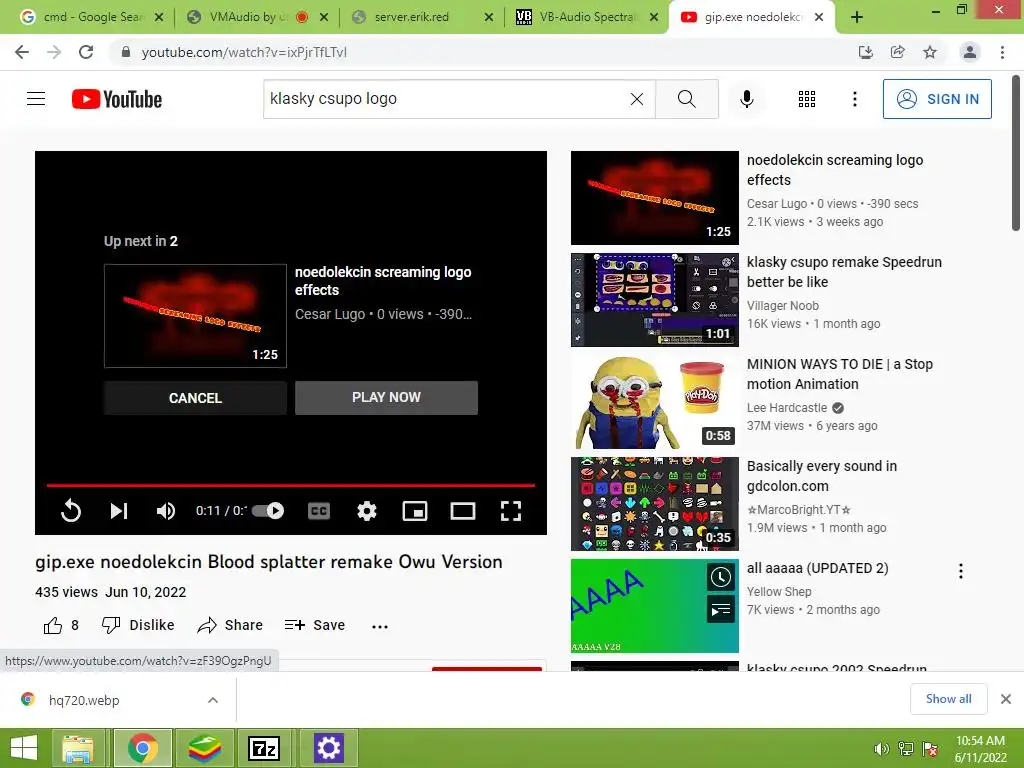1024x768 pixels.
Task: Dislike the video
Action: (x=138, y=625)
